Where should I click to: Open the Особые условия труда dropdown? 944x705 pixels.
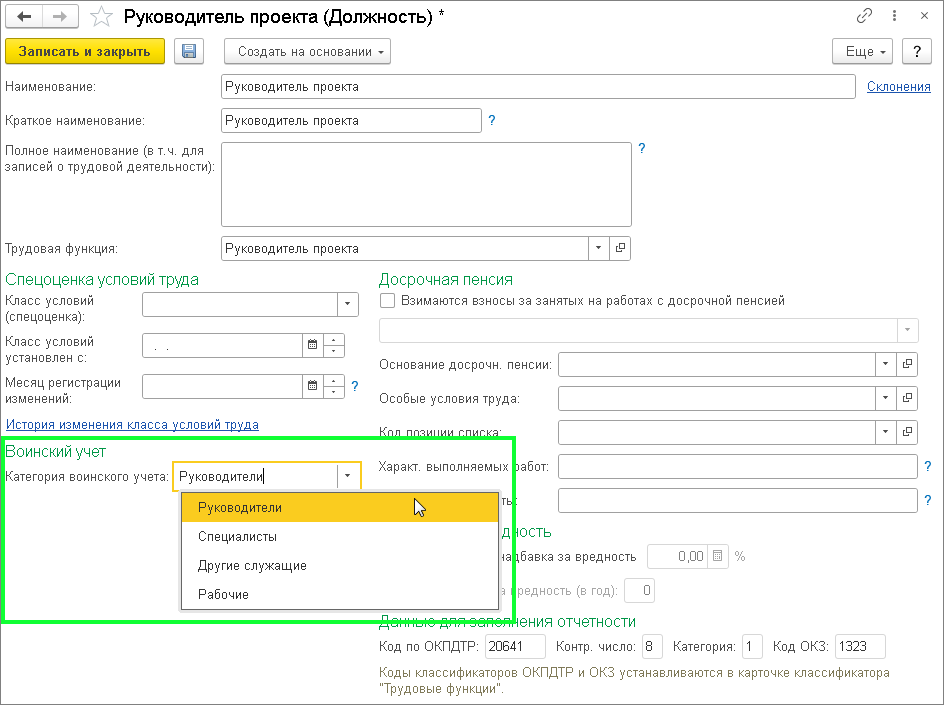point(885,399)
